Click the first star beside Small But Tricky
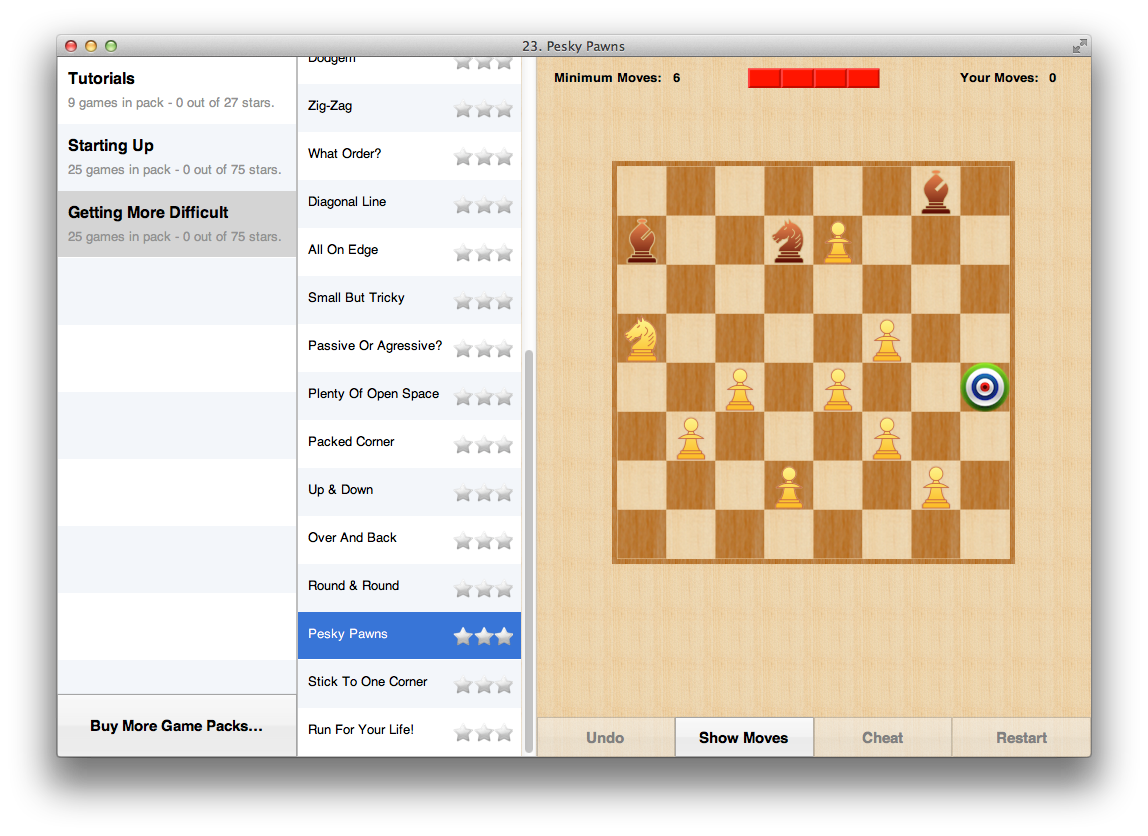The width and height of the screenshot is (1148, 836). (x=463, y=301)
